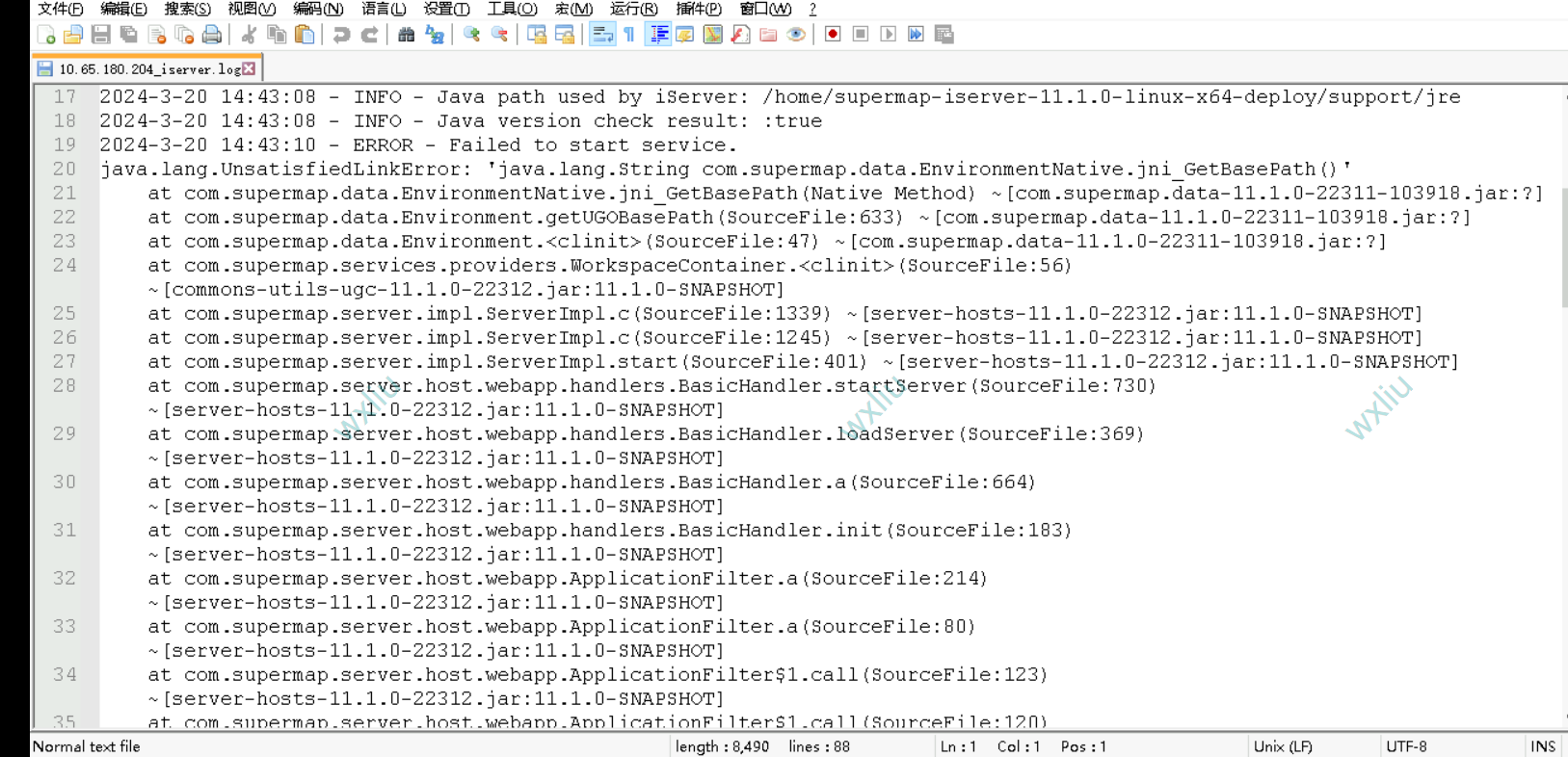Image resolution: width=1568 pixels, height=757 pixels.
Task: Open Find with the binoculars icon
Action: click(406, 35)
